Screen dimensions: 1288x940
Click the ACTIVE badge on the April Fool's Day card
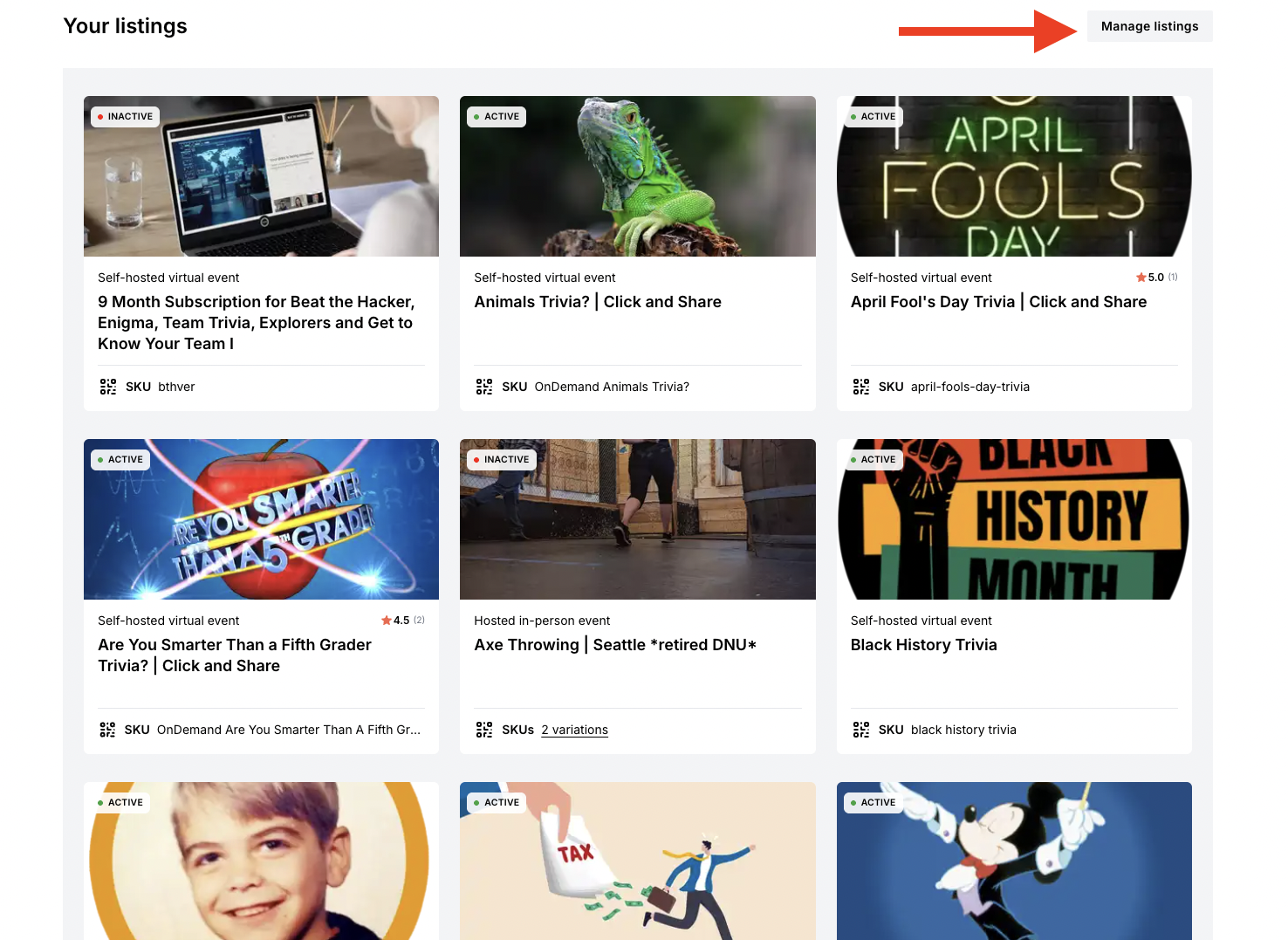coord(873,116)
